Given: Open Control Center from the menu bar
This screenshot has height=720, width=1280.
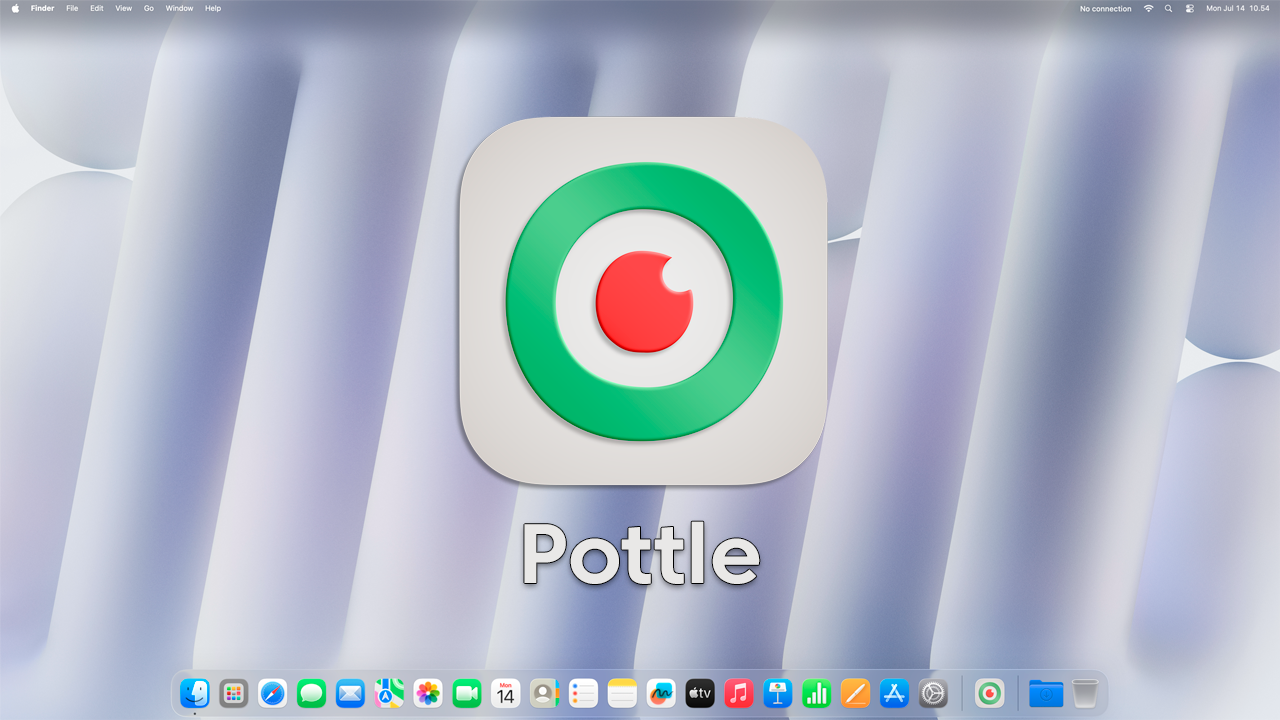Looking at the screenshot, I should point(1189,8).
